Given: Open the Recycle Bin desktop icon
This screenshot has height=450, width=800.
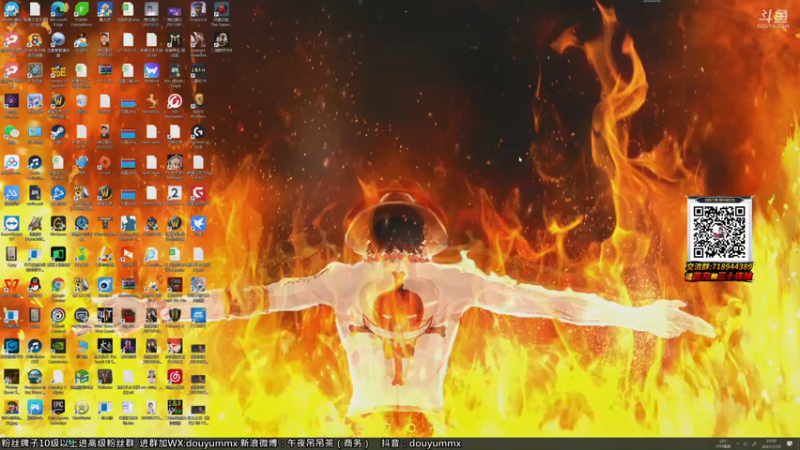Looking at the screenshot, I should coord(81,101).
